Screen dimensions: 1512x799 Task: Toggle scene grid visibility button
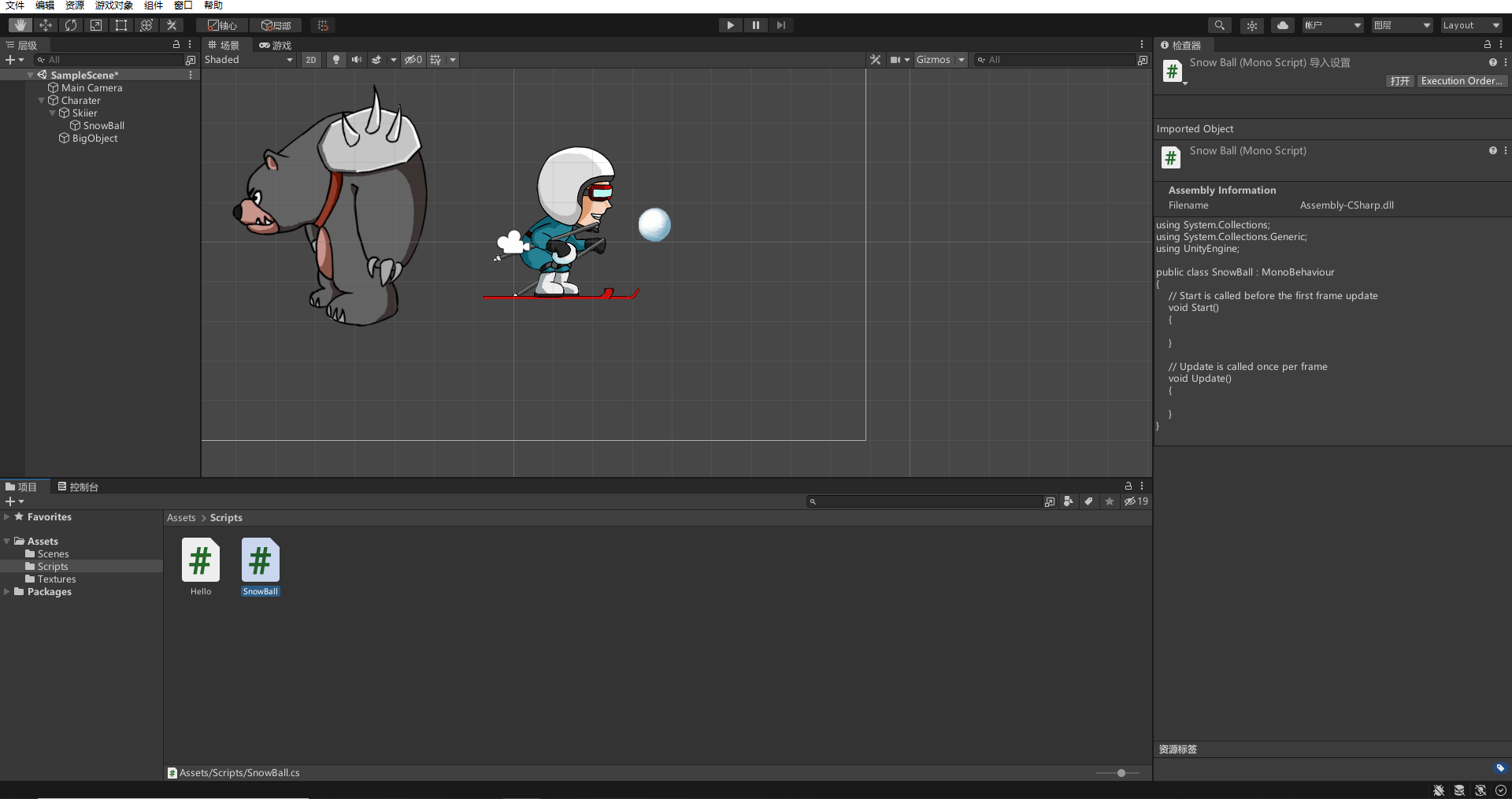[x=435, y=60]
